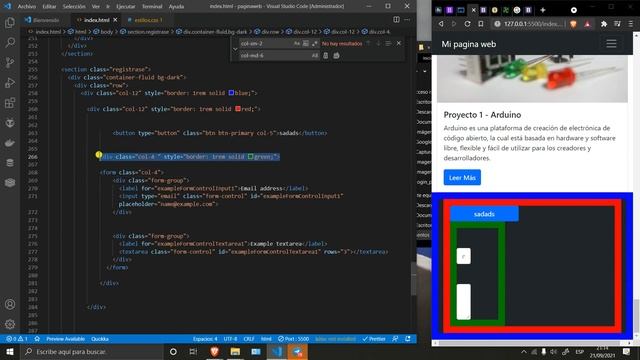
Task: Open browser main hamburger menu
Action: click(631, 24)
